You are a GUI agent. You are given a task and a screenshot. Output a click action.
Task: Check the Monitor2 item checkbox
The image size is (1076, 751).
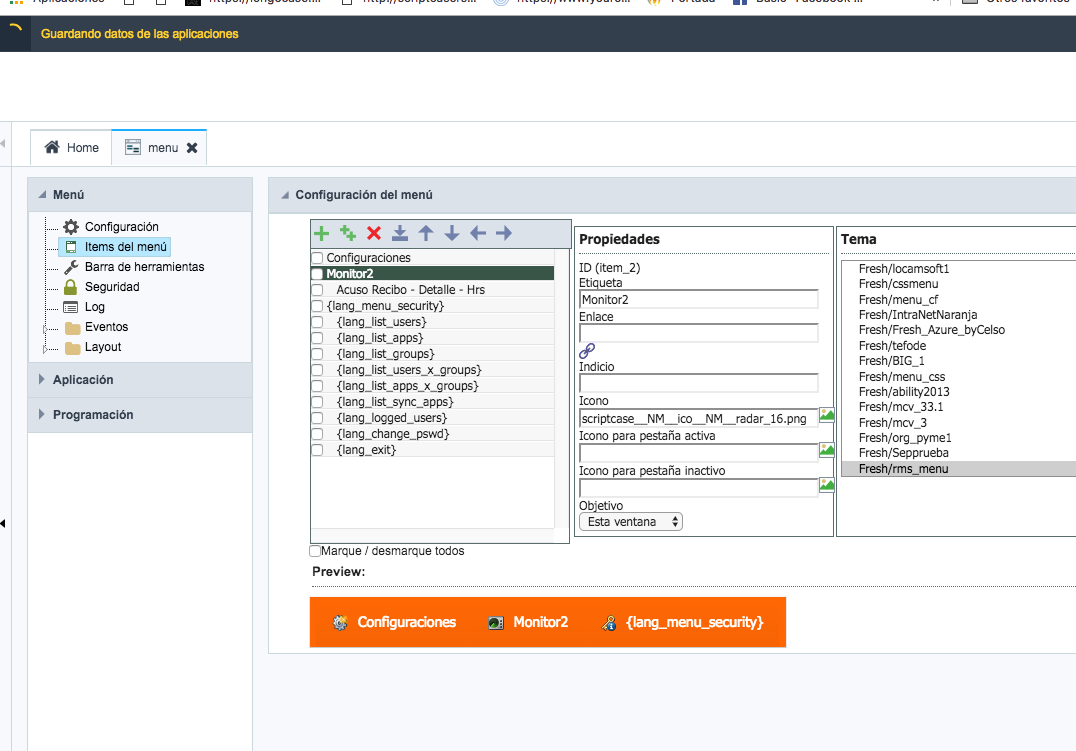click(x=317, y=274)
